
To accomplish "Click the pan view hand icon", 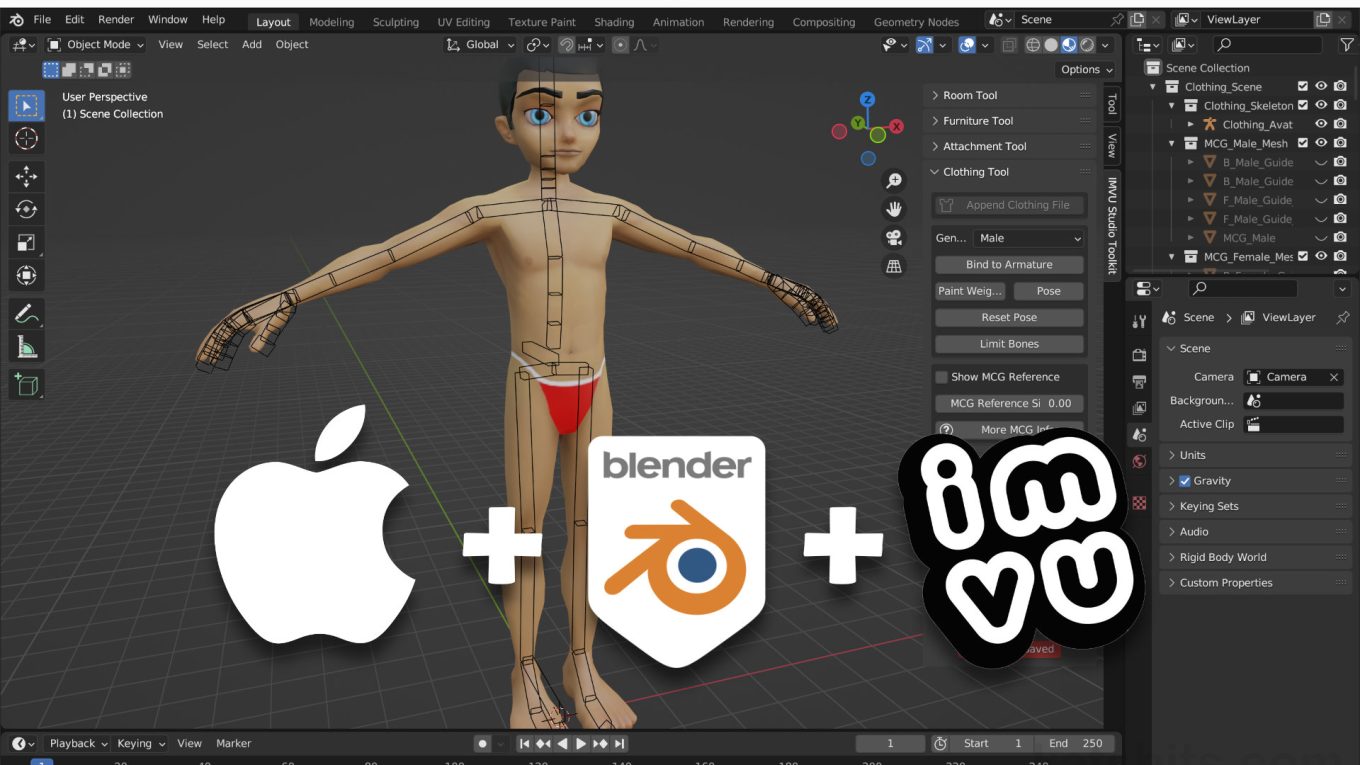I will [894, 209].
